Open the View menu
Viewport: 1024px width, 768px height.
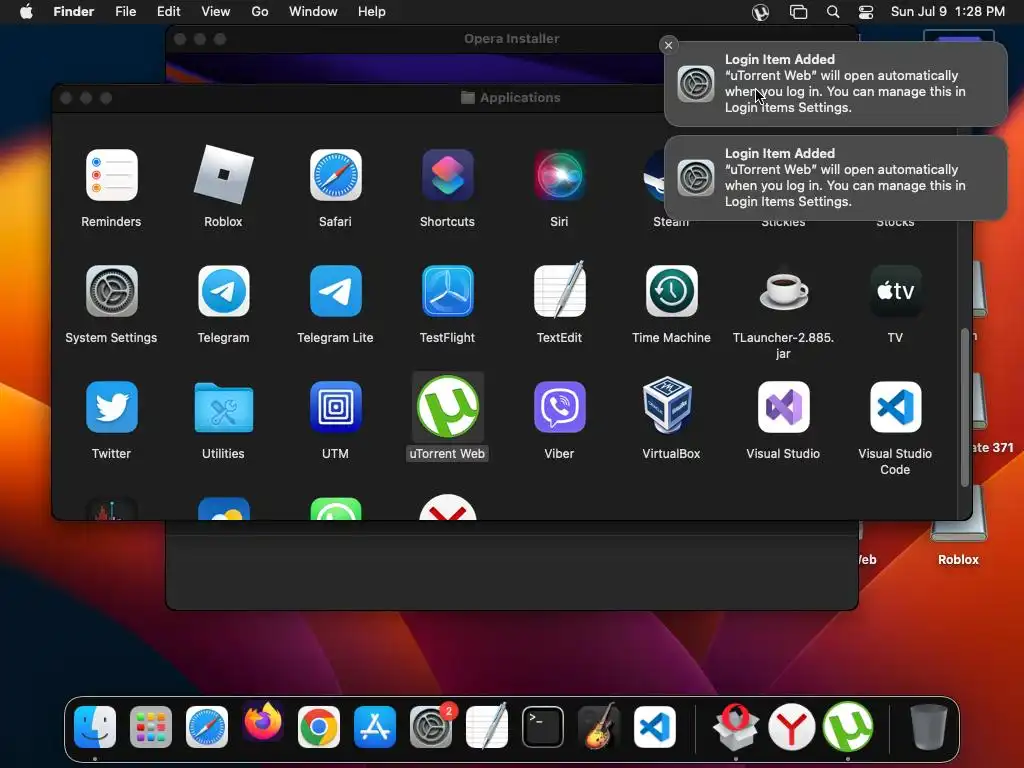coord(216,12)
